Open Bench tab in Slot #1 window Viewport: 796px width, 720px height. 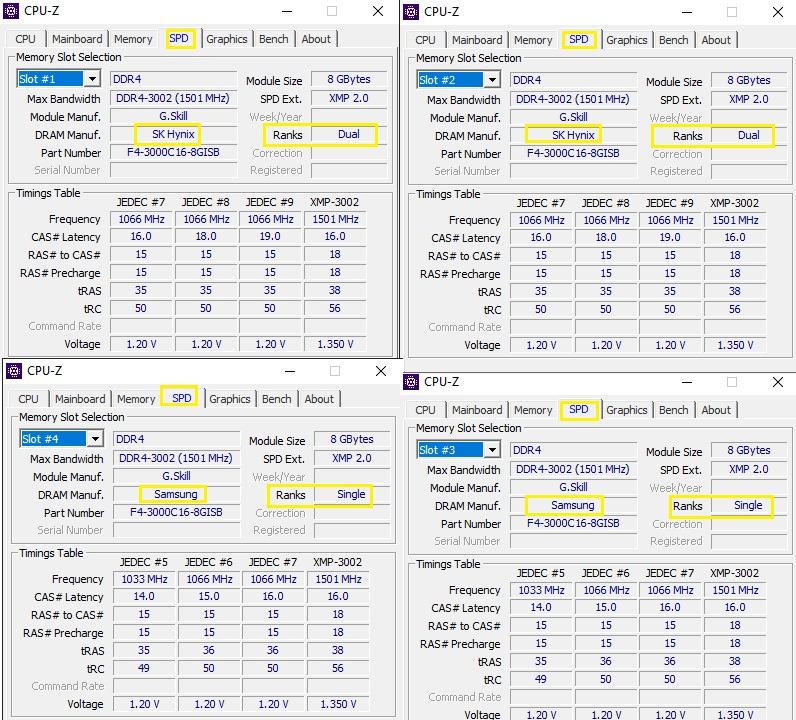[x=274, y=39]
